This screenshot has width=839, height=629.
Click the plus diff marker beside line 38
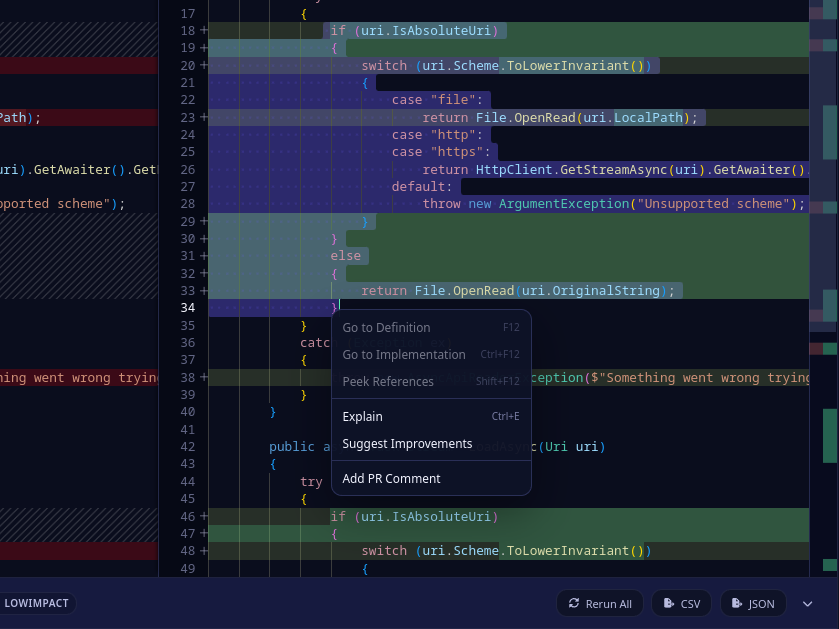click(204, 377)
